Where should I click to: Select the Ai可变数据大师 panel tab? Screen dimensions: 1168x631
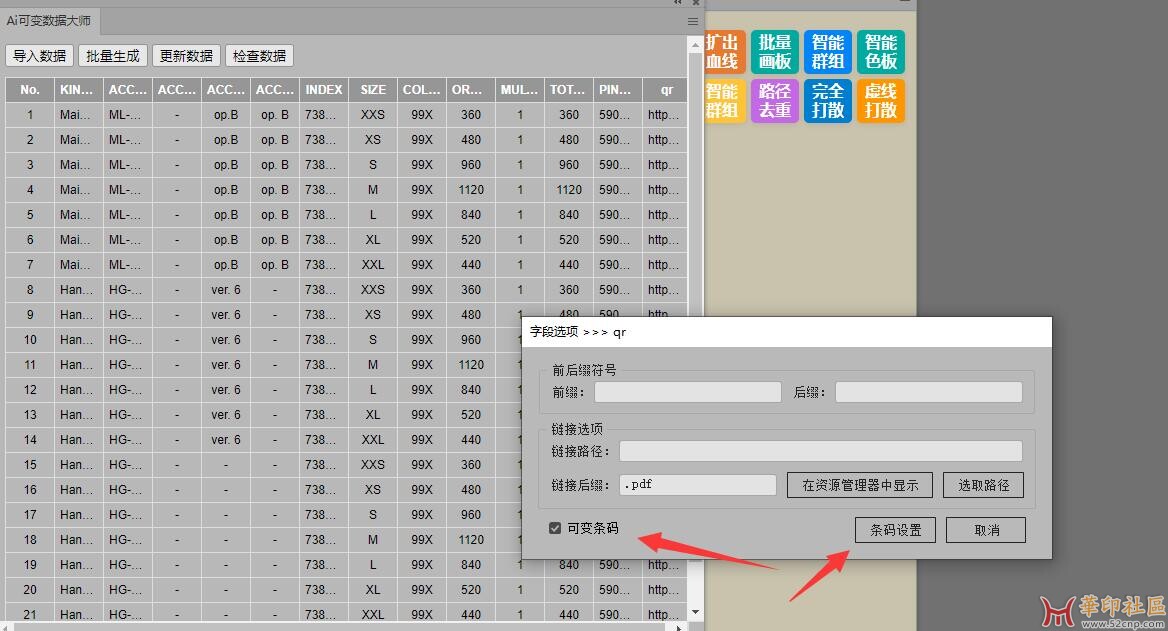48,20
